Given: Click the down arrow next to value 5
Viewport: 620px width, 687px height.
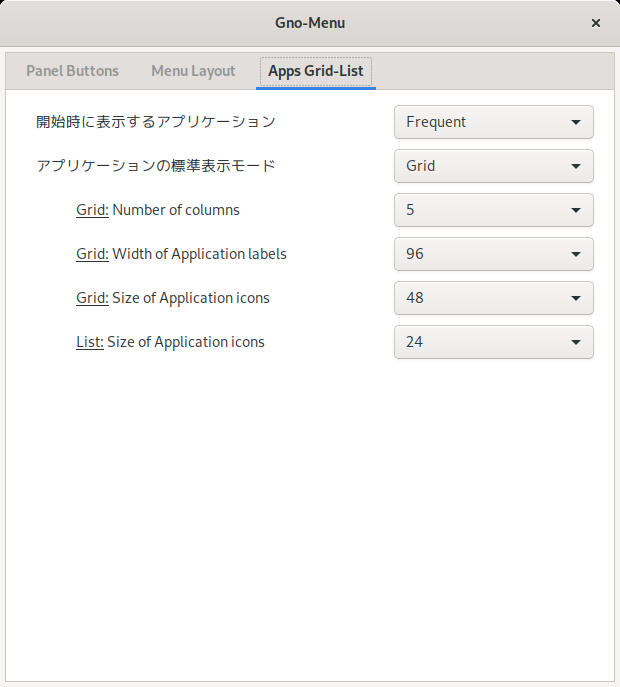Looking at the screenshot, I should point(576,210).
